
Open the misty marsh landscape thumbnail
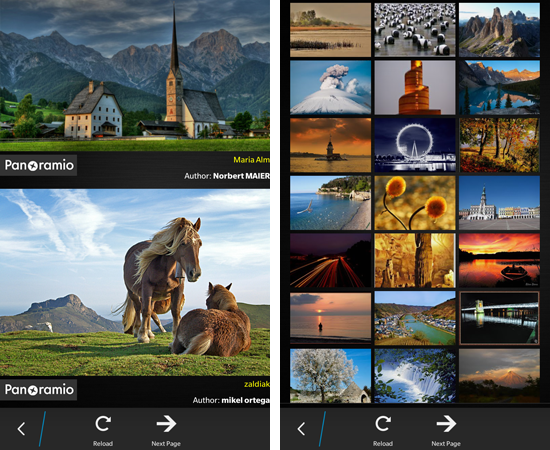330,30
